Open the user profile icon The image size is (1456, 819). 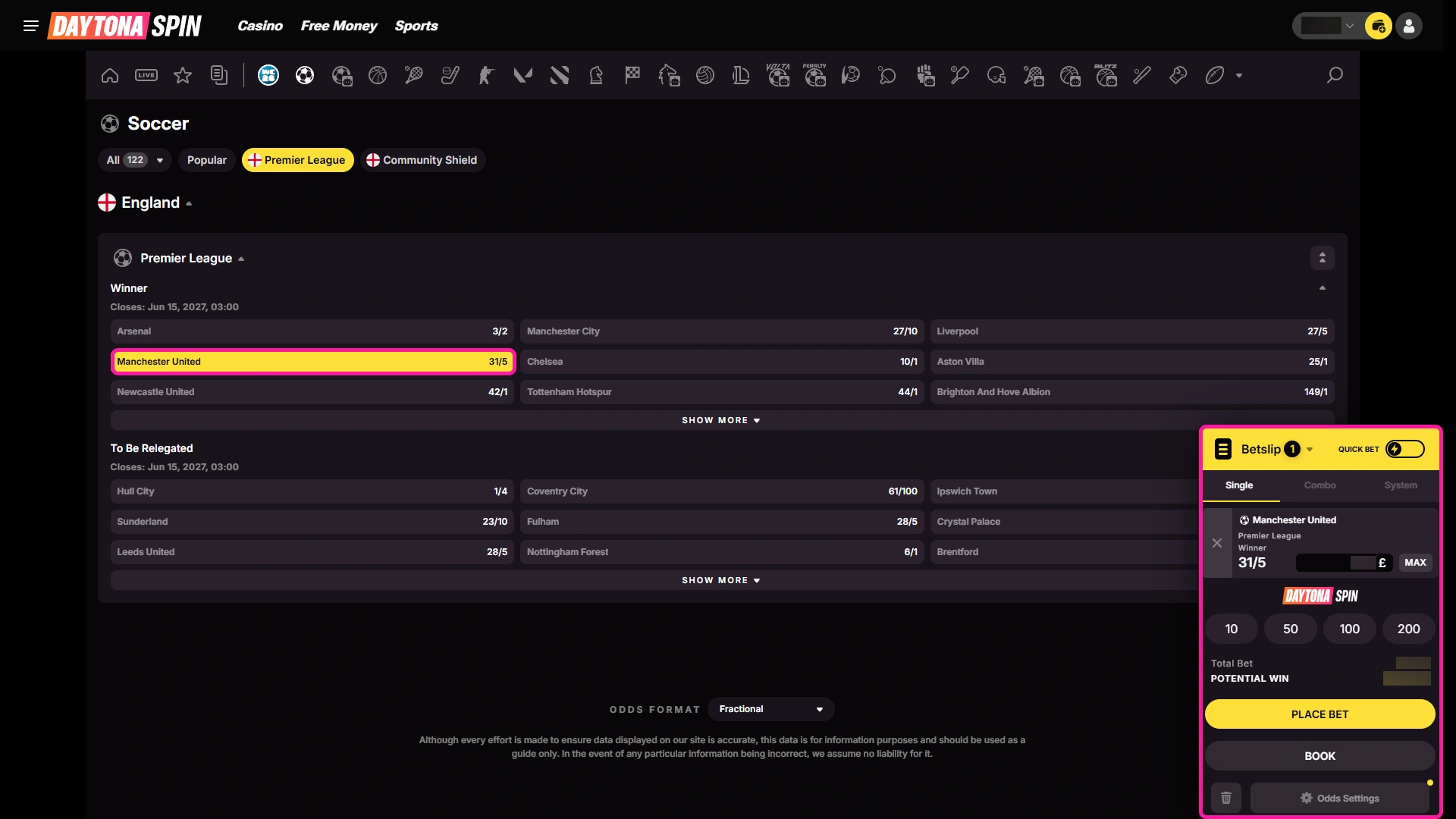(x=1409, y=26)
